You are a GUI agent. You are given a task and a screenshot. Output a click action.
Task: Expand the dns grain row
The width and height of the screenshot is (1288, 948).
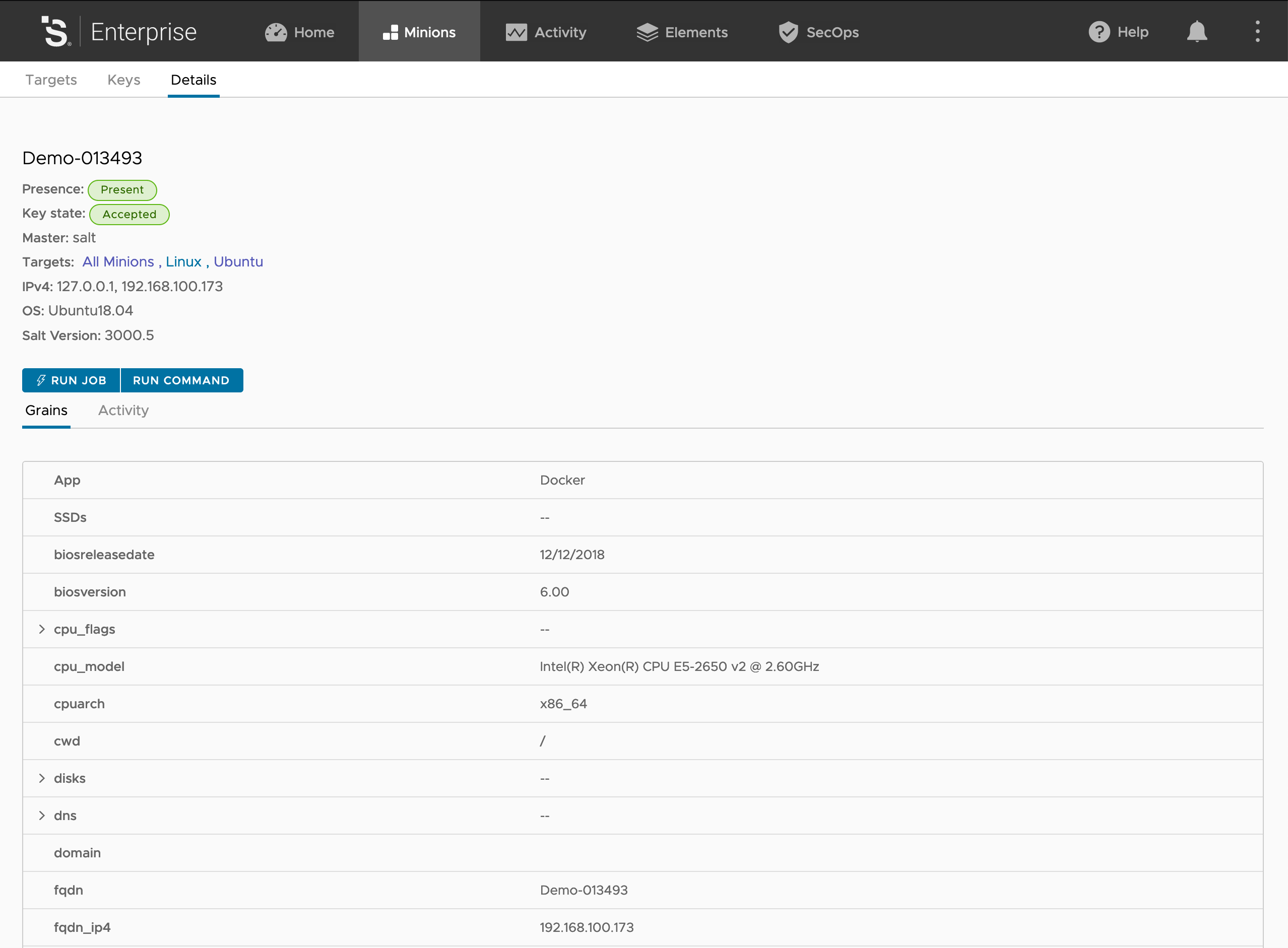(x=41, y=816)
